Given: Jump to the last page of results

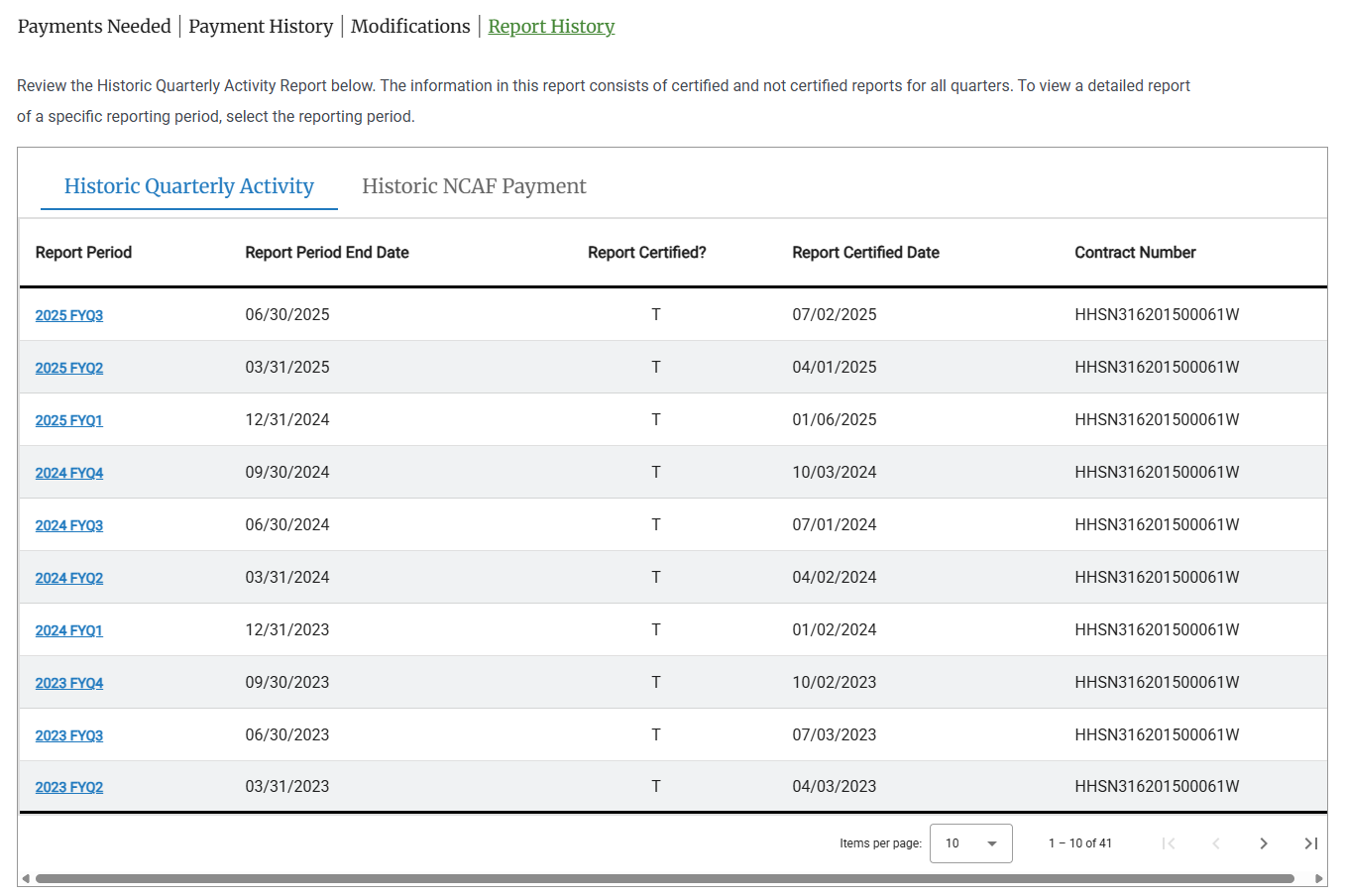Looking at the screenshot, I should click(1310, 843).
